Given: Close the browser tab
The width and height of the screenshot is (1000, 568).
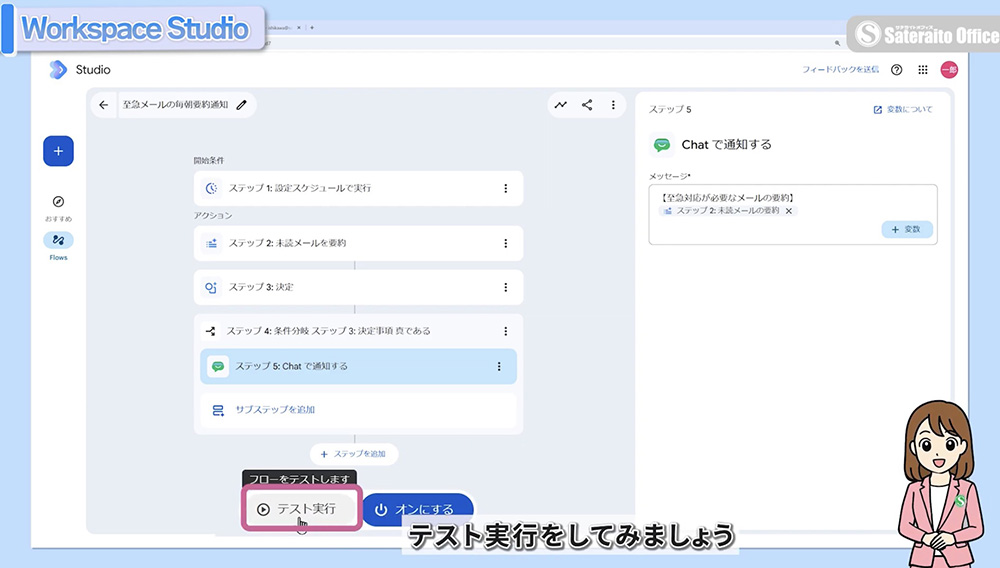Looking at the screenshot, I should click(298, 27).
